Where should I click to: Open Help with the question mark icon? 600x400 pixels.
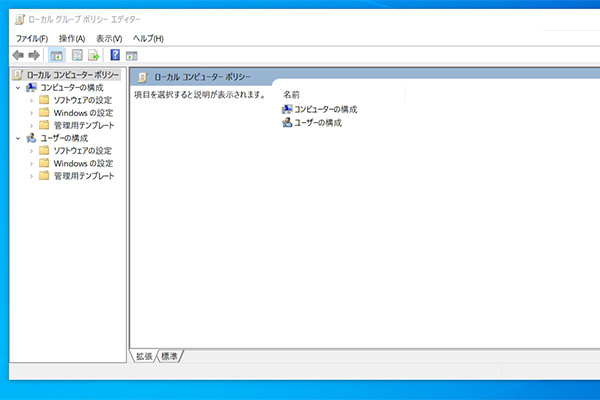click(x=115, y=55)
